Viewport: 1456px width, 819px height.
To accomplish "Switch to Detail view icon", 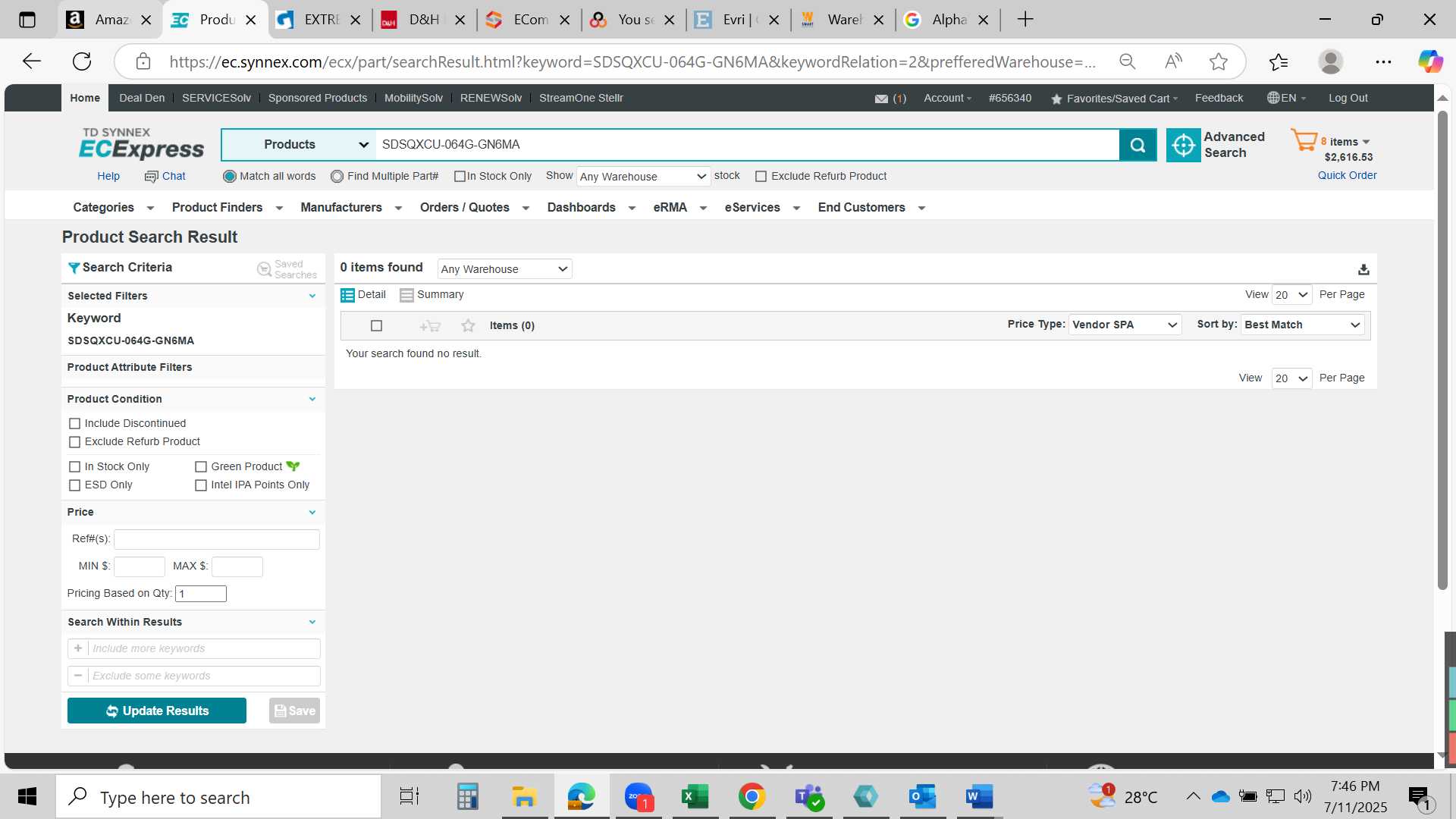I will (x=347, y=295).
